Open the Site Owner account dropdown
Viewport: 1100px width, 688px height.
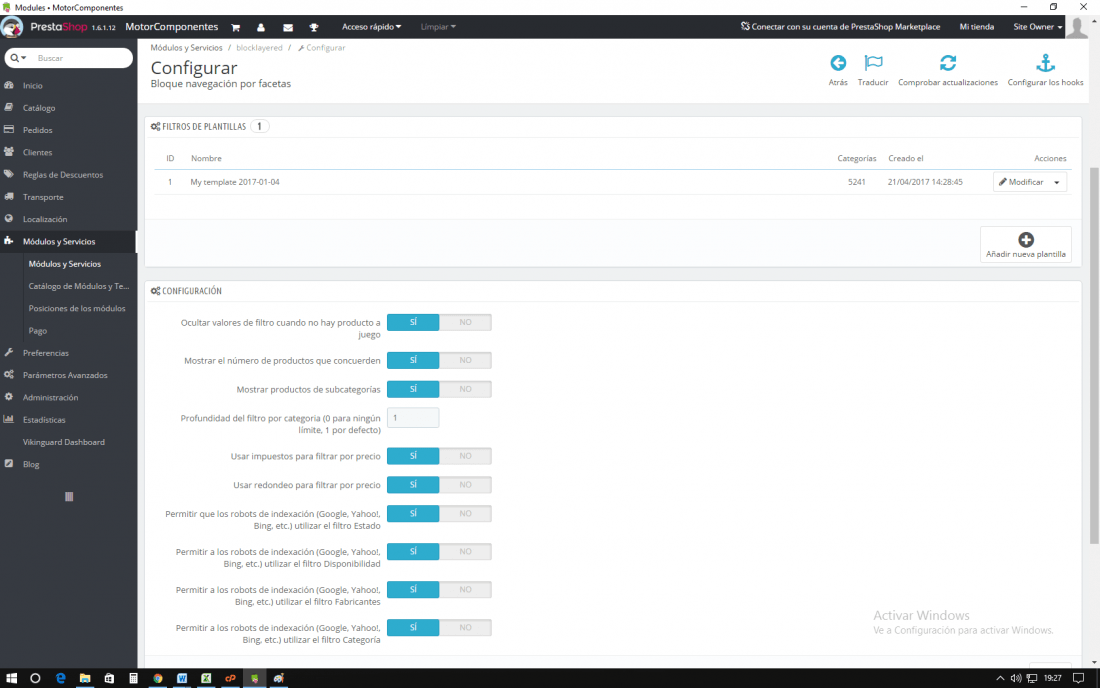click(1038, 27)
